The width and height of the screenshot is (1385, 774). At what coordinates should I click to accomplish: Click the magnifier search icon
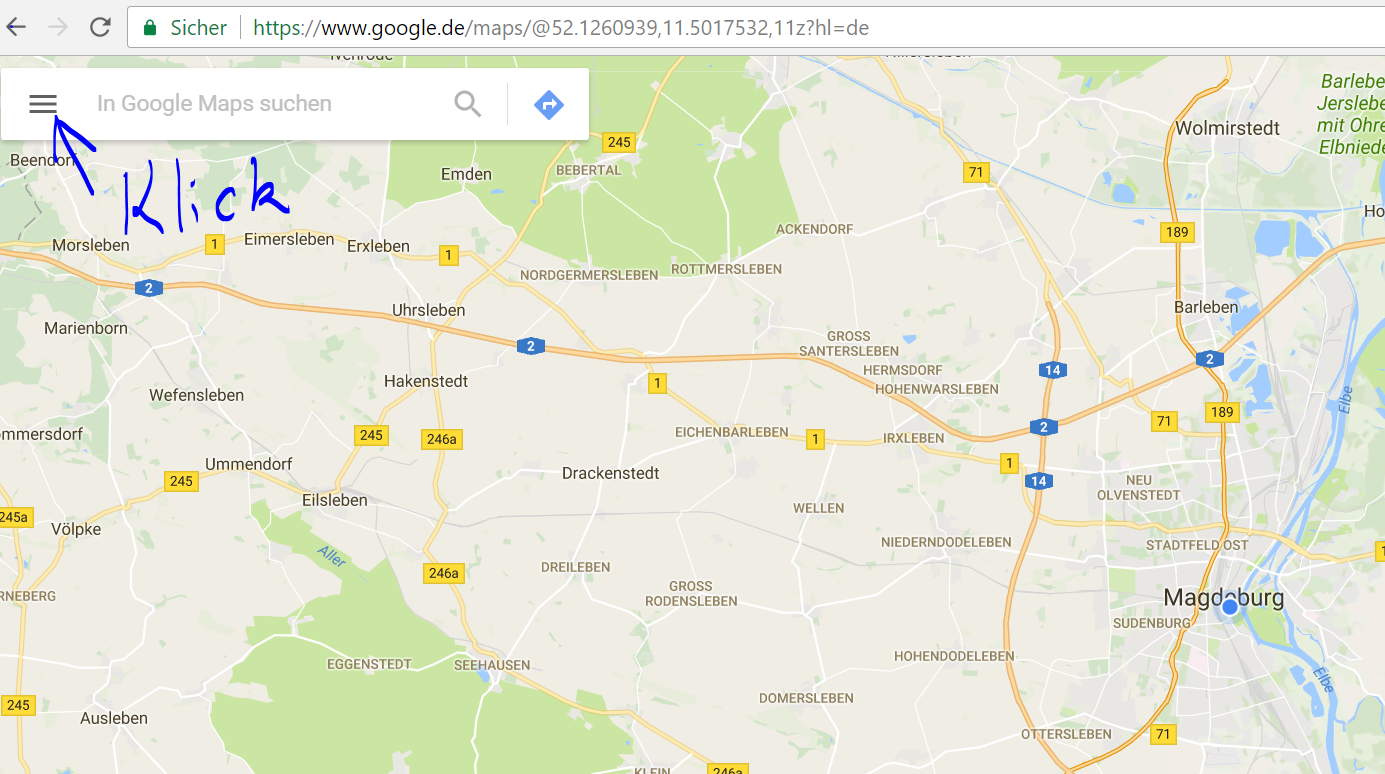pyautogui.click(x=468, y=104)
